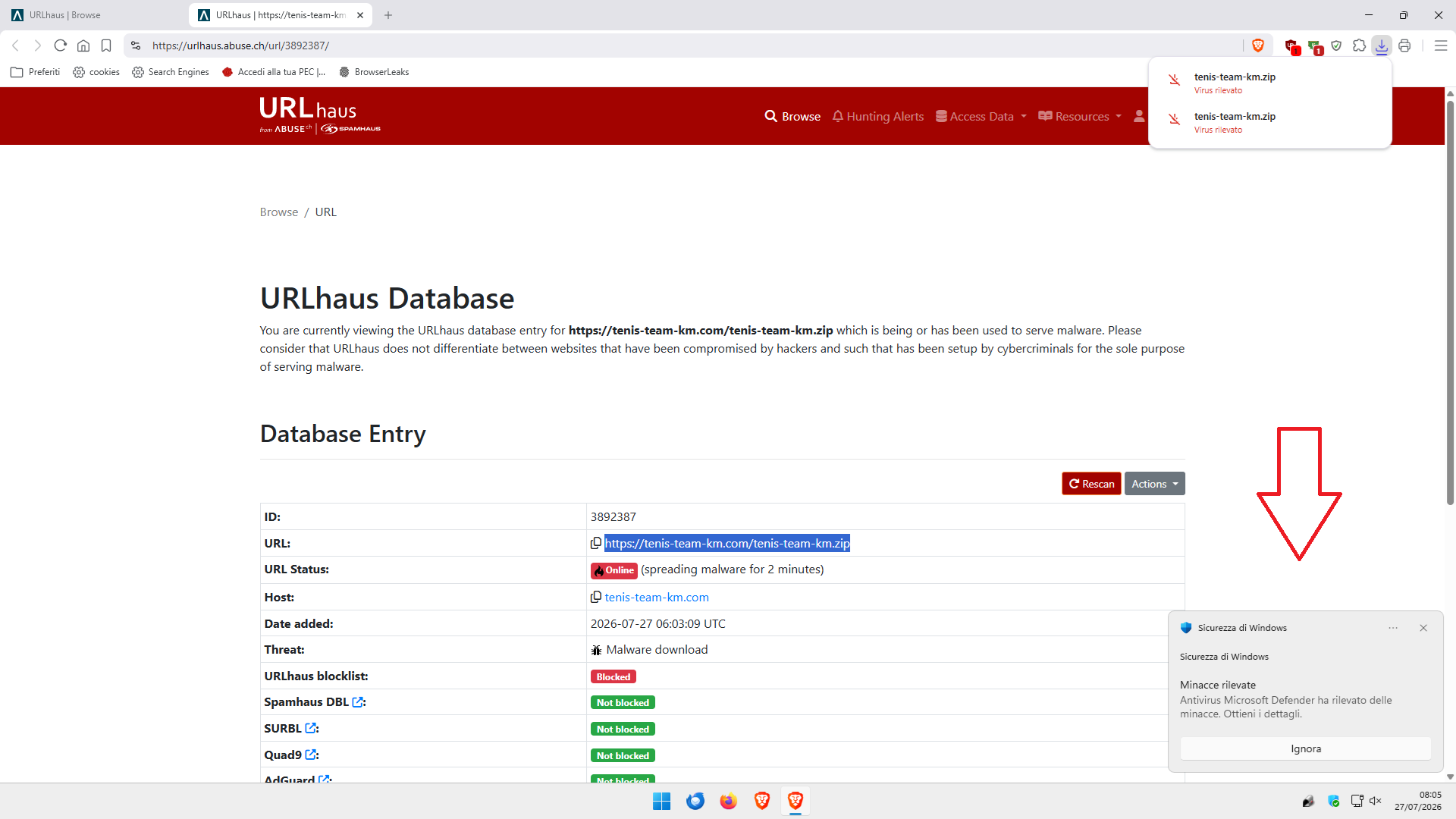This screenshot has width=1456, height=819.
Task: Open the Quad9 external link icon
Action: click(x=311, y=755)
